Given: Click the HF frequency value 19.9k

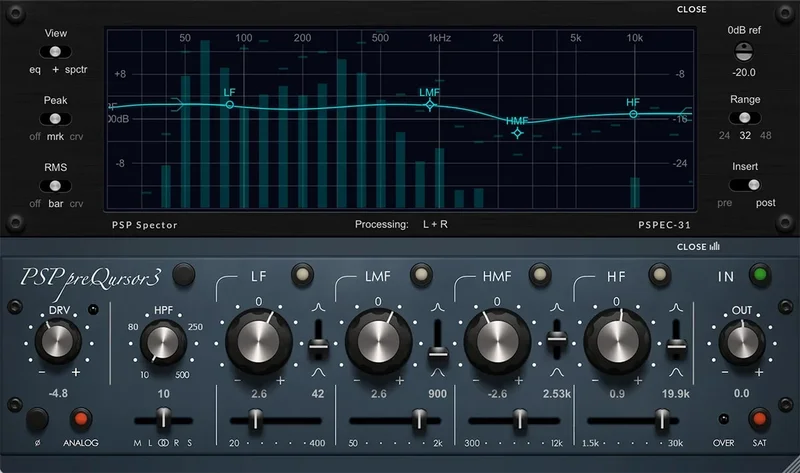Looking at the screenshot, I should pos(676,393).
